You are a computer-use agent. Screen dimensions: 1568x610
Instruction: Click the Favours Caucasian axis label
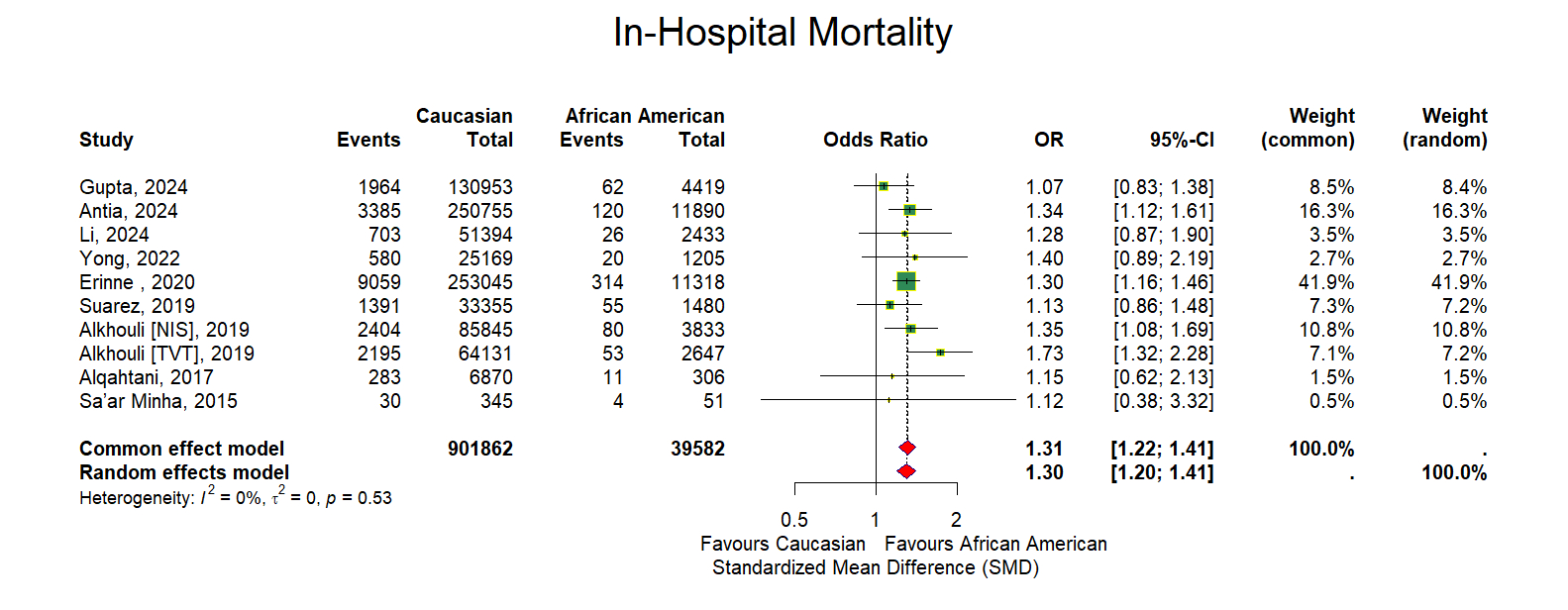pyautogui.click(x=783, y=544)
